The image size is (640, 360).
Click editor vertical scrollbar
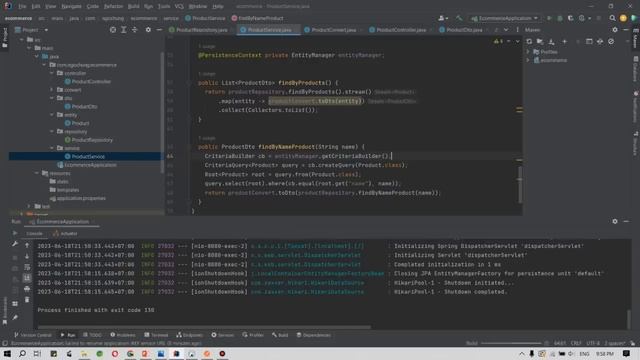[x=520, y=184]
